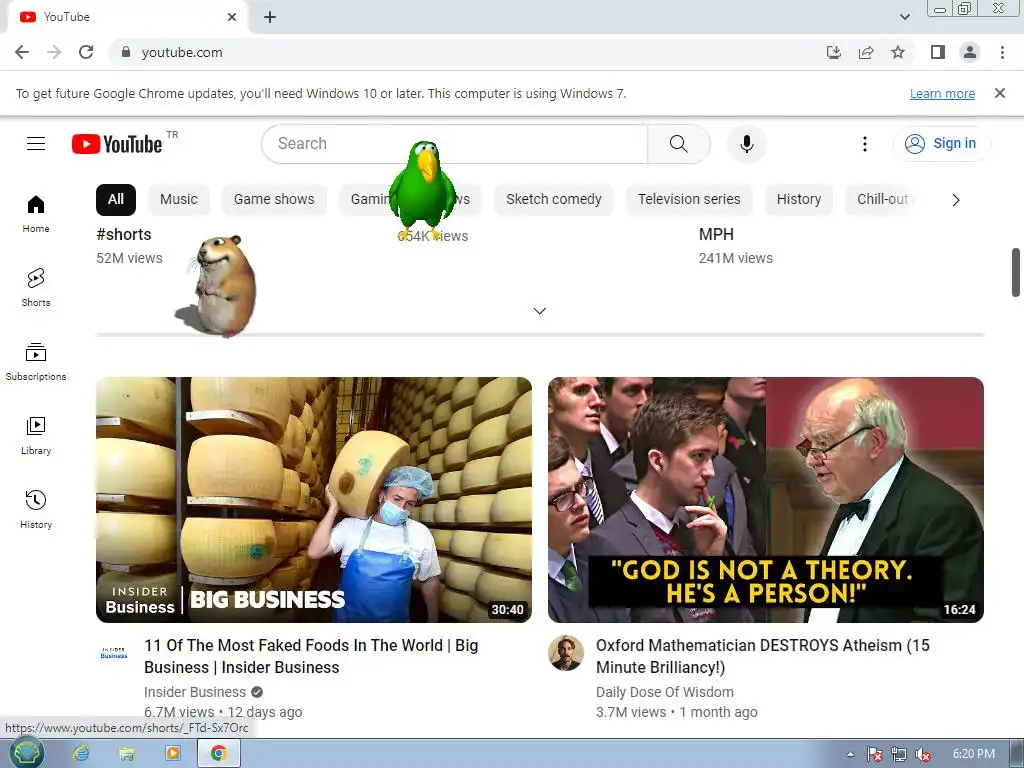Screen dimensions: 1024x768
Task: Open the MPH short title
Action: 716,234
